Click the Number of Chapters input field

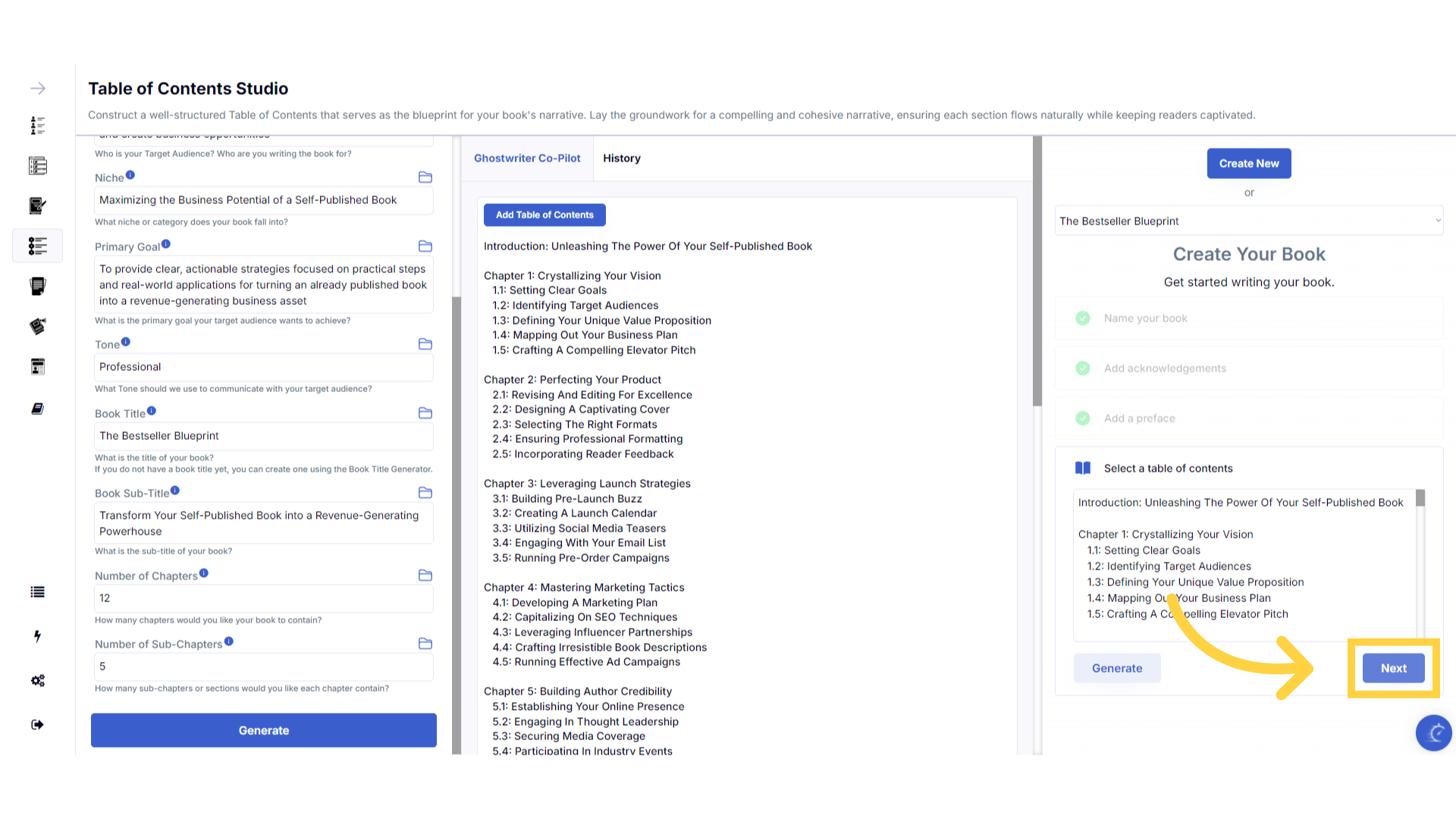click(x=263, y=598)
